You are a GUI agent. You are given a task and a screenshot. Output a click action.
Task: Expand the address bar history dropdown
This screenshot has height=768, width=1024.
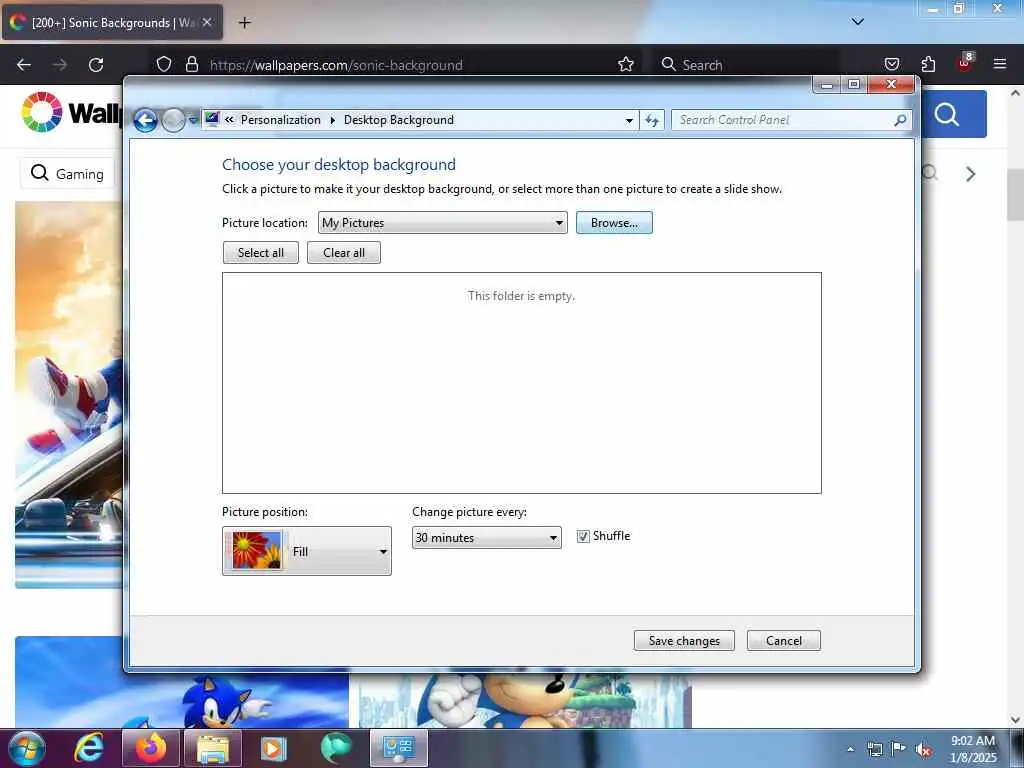pos(629,120)
